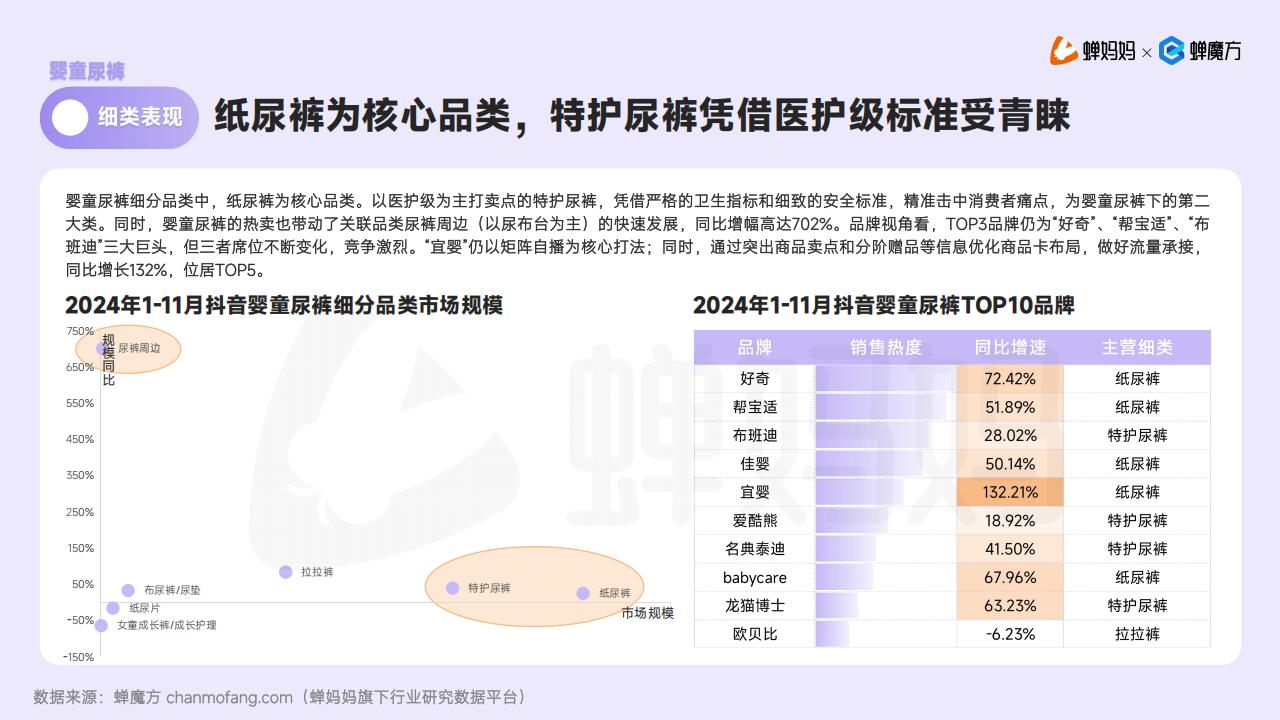Viewport: 1280px width, 720px height.
Task: Open the chanmofang.com source link
Action: pyautogui.click(x=229, y=697)
